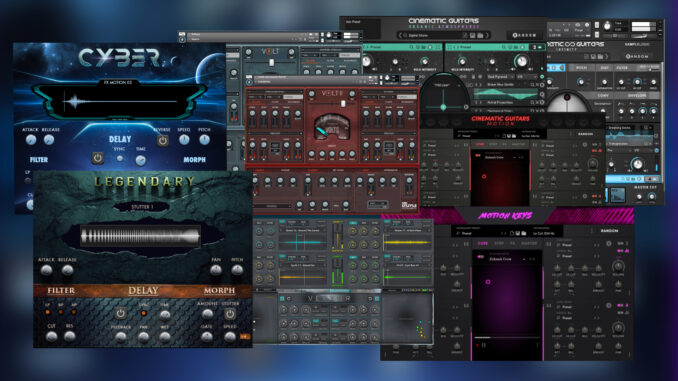Click the large blue-ringed knob in Infinity
This screenshot has height=381, width=678.
click(x=637, y=164)
